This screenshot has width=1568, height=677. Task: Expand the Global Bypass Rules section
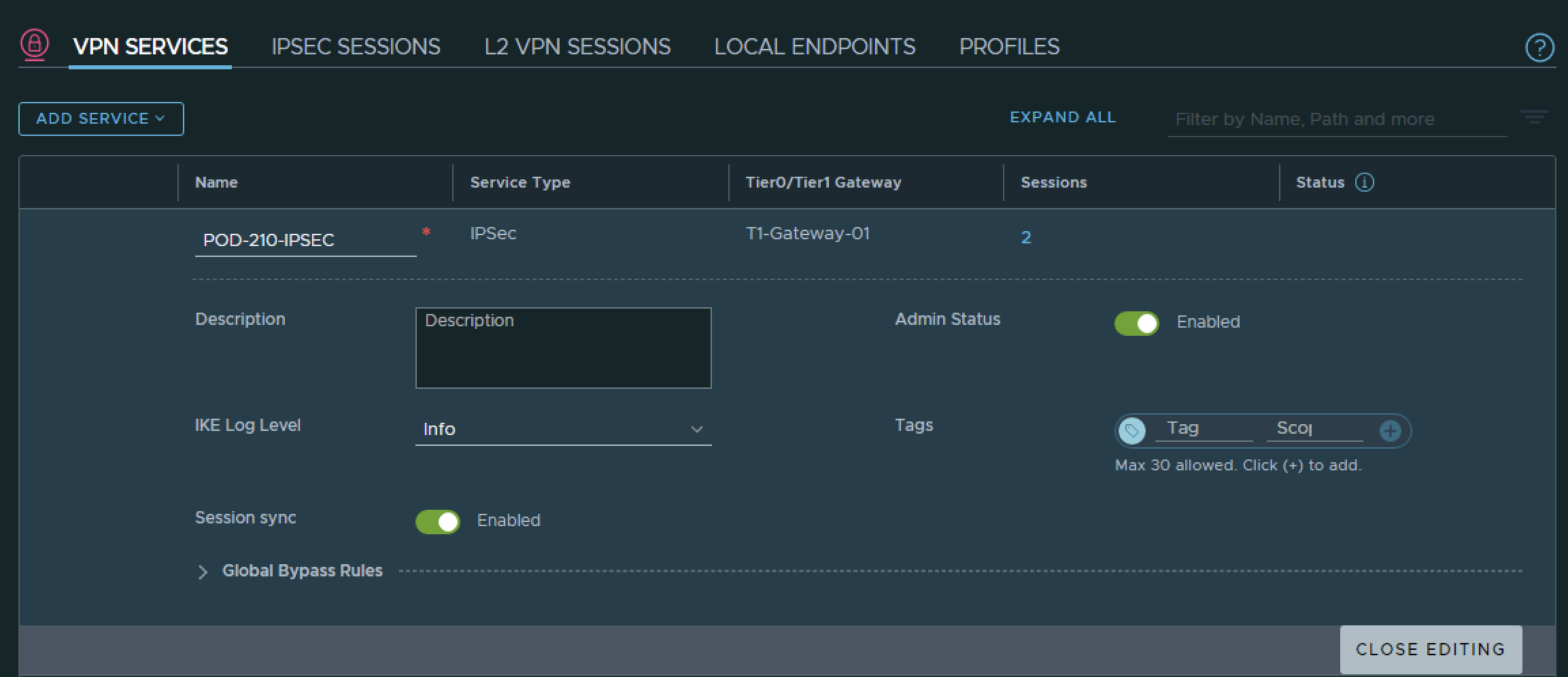click(203, 572)
